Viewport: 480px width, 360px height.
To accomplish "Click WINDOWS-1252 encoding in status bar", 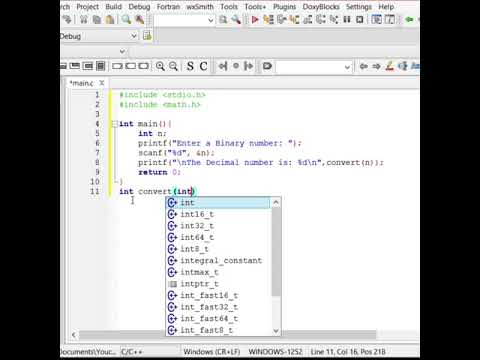I will [275, 352].
